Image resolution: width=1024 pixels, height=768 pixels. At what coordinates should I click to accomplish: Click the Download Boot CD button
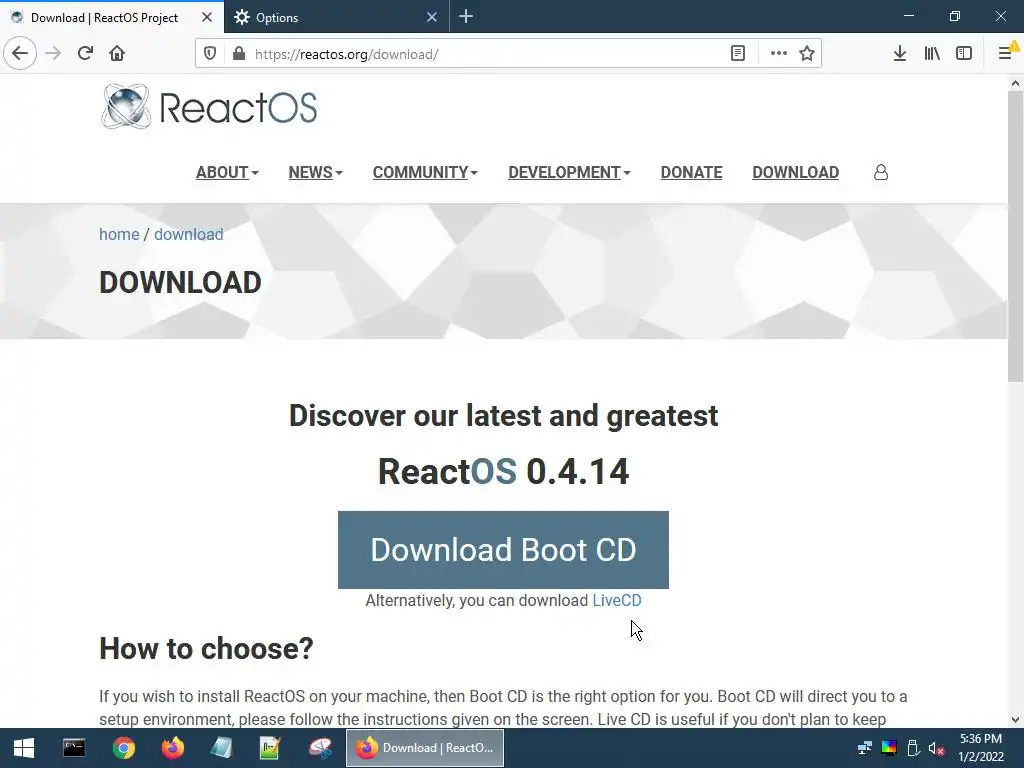(x=503, y=550)
